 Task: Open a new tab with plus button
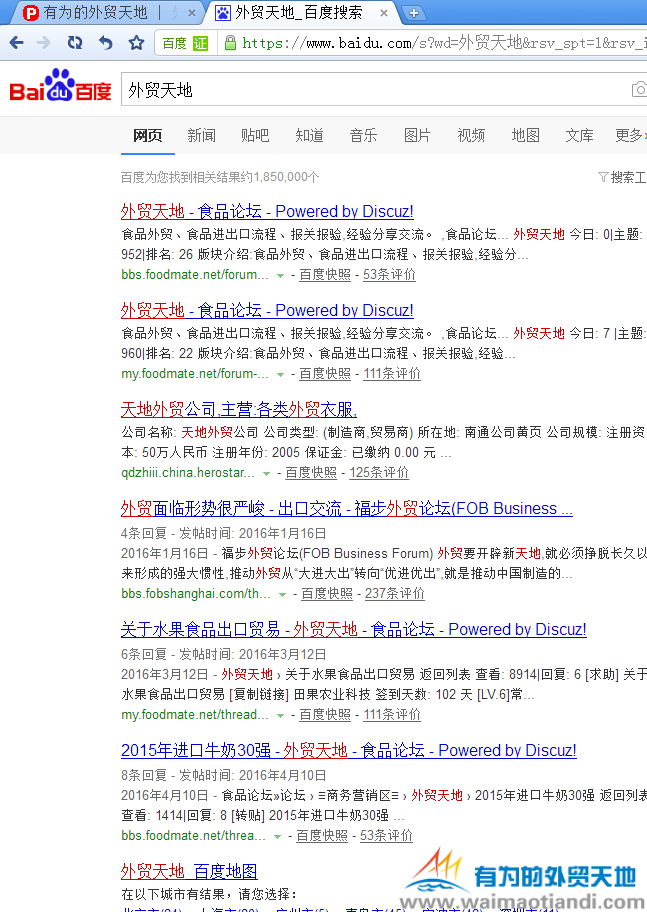[414, 13]
